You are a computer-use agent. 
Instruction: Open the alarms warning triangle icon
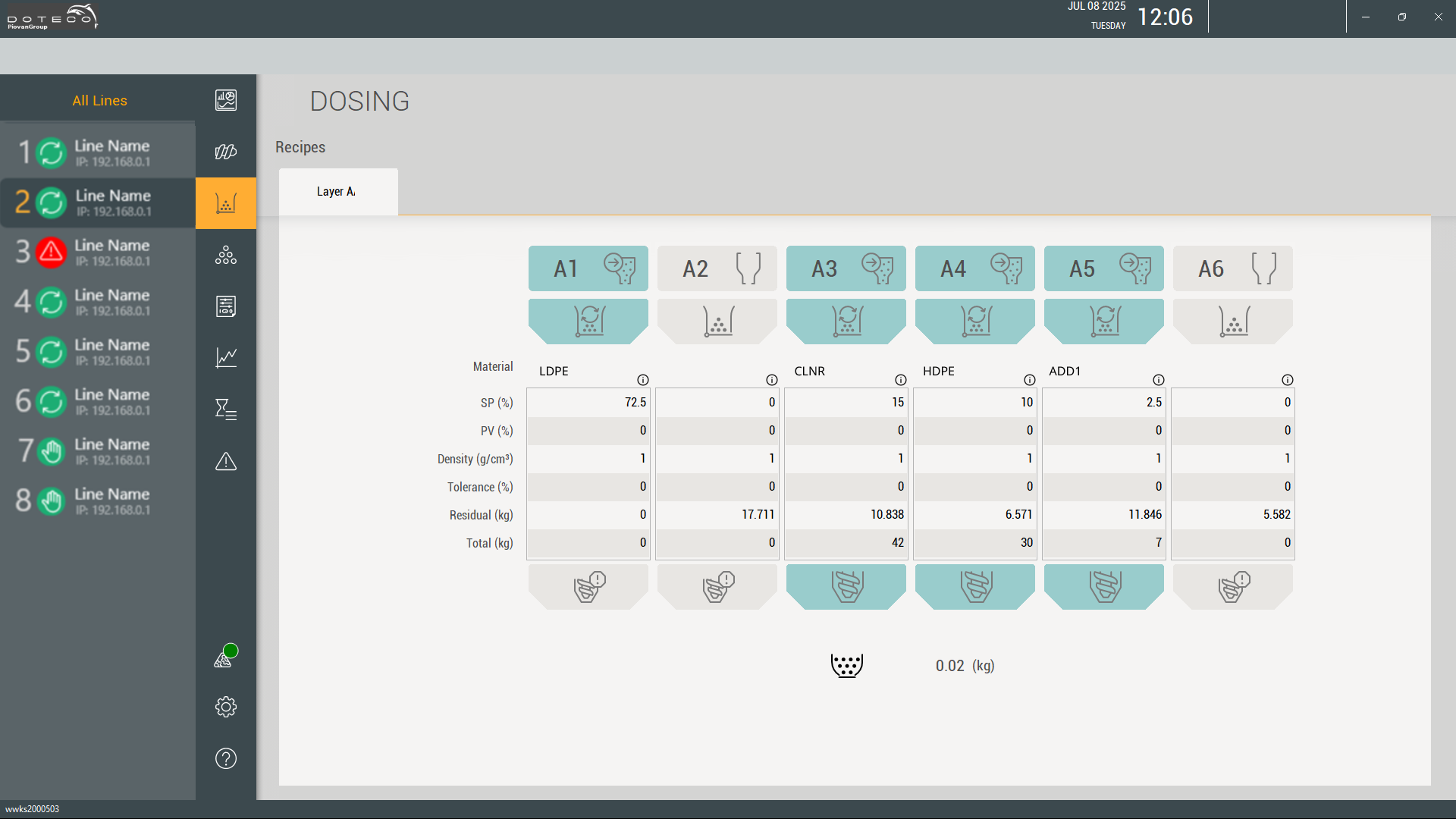pos(225,461)
